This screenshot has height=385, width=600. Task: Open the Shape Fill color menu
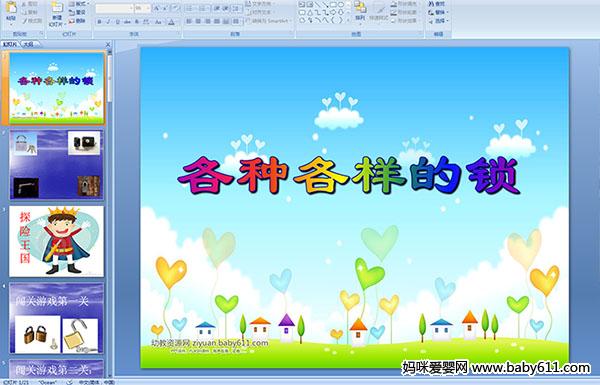[x=404, y=4]
